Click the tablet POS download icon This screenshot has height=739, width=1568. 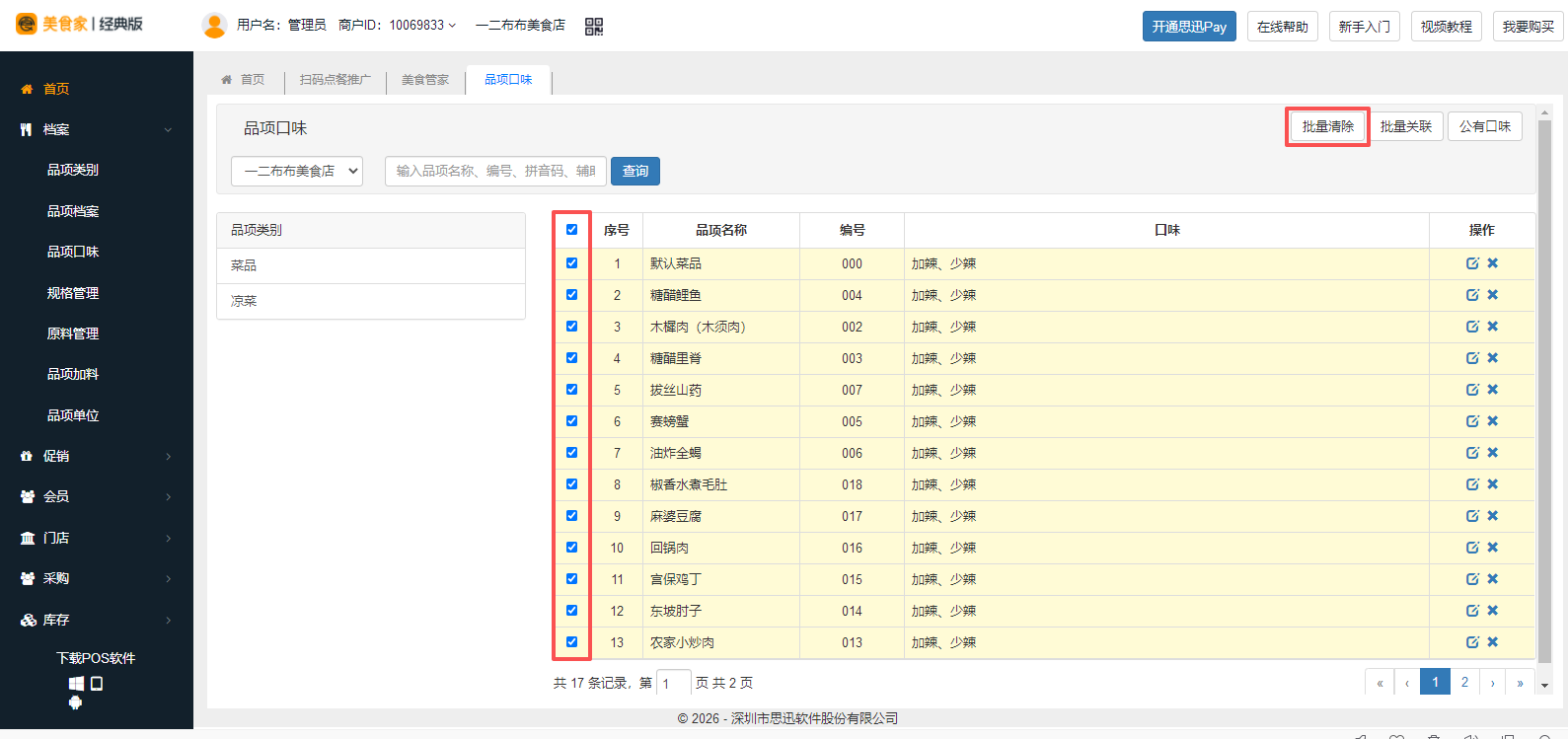click(97, 684)
